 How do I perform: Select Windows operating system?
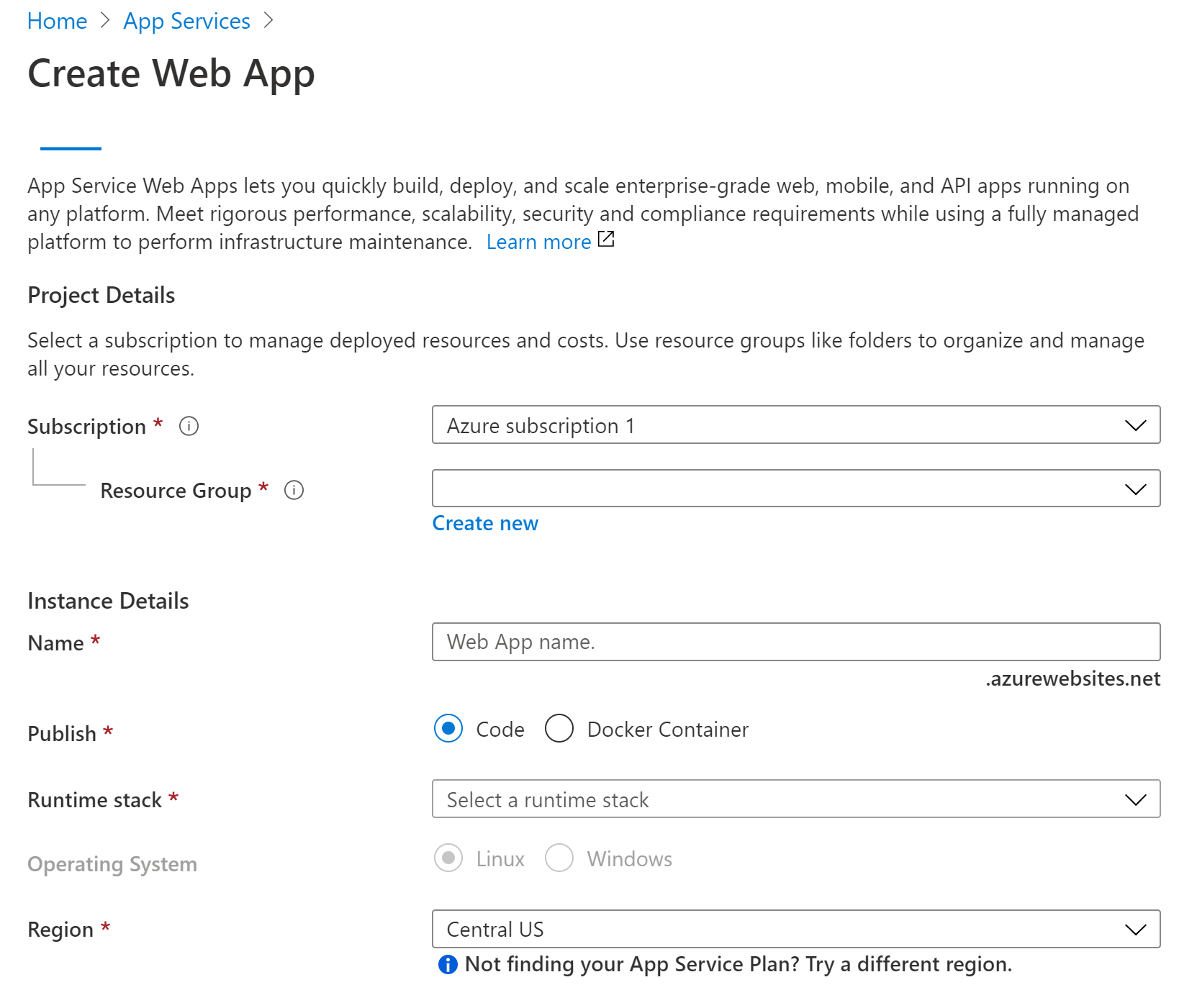point(559,858)
